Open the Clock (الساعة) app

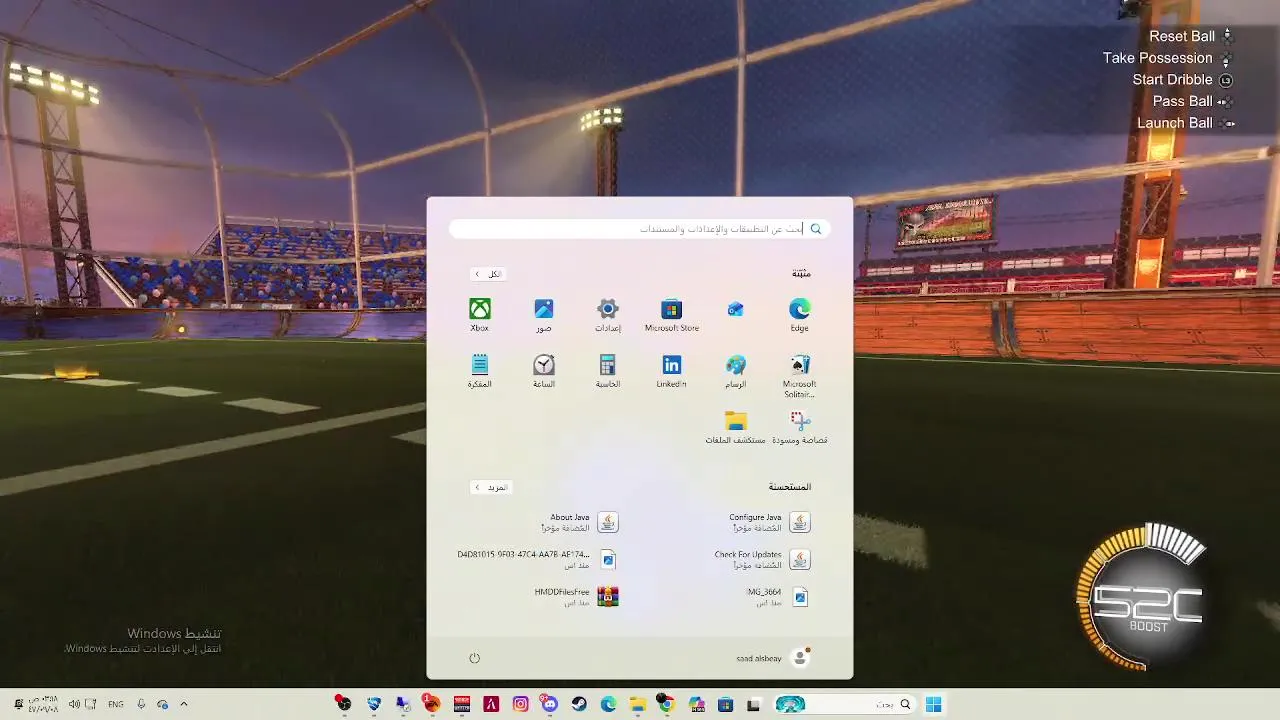point(543,370)
